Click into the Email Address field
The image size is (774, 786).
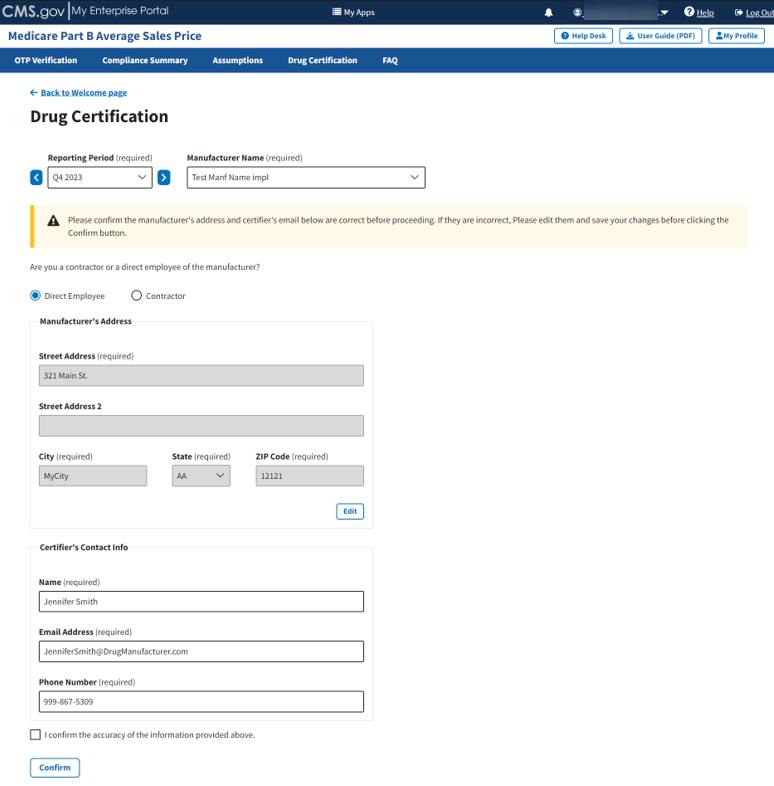point(201,651)
